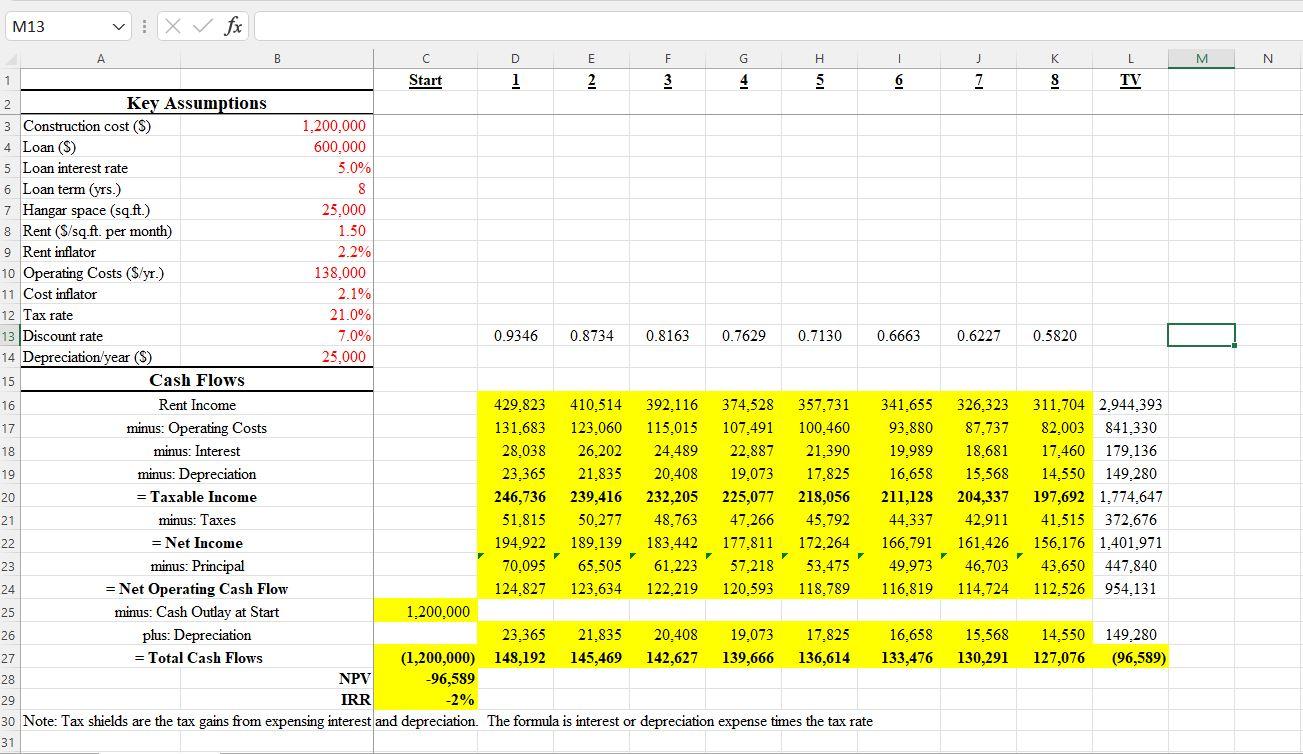Select row 13 header
This screenshot has width=1303, height=754.
tap(9, 336)
